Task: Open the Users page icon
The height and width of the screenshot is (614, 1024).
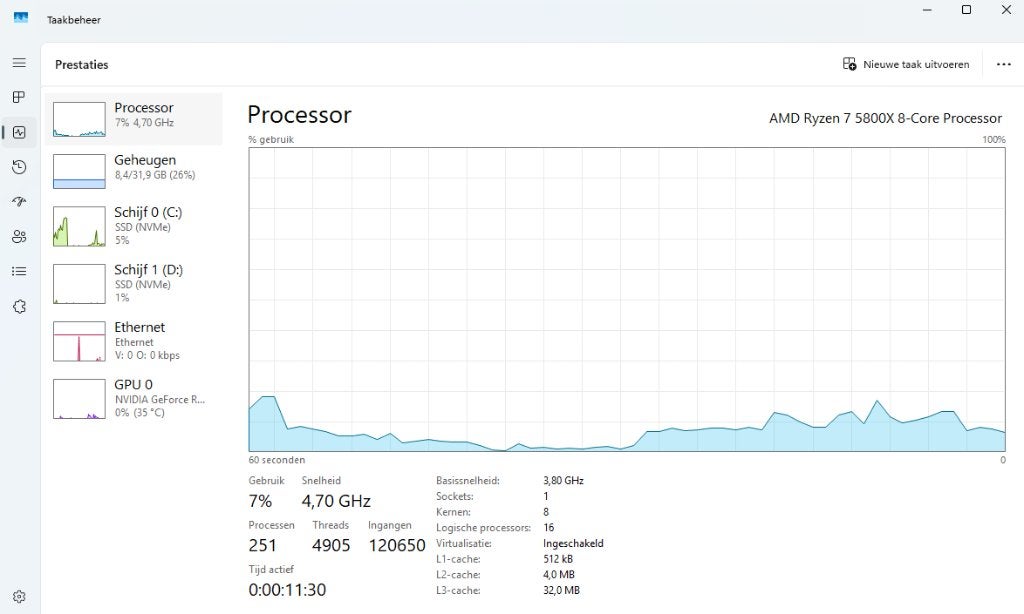Action: click(19, 236)
